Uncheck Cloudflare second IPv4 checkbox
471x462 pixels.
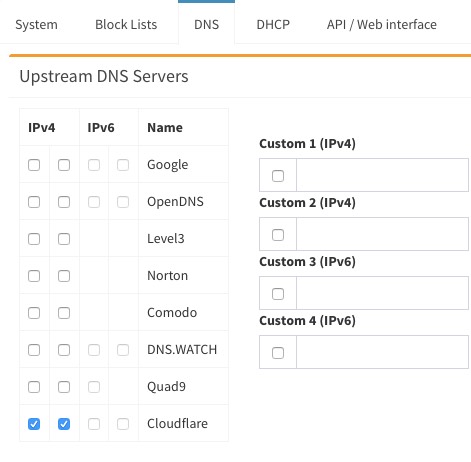(64, 424)
